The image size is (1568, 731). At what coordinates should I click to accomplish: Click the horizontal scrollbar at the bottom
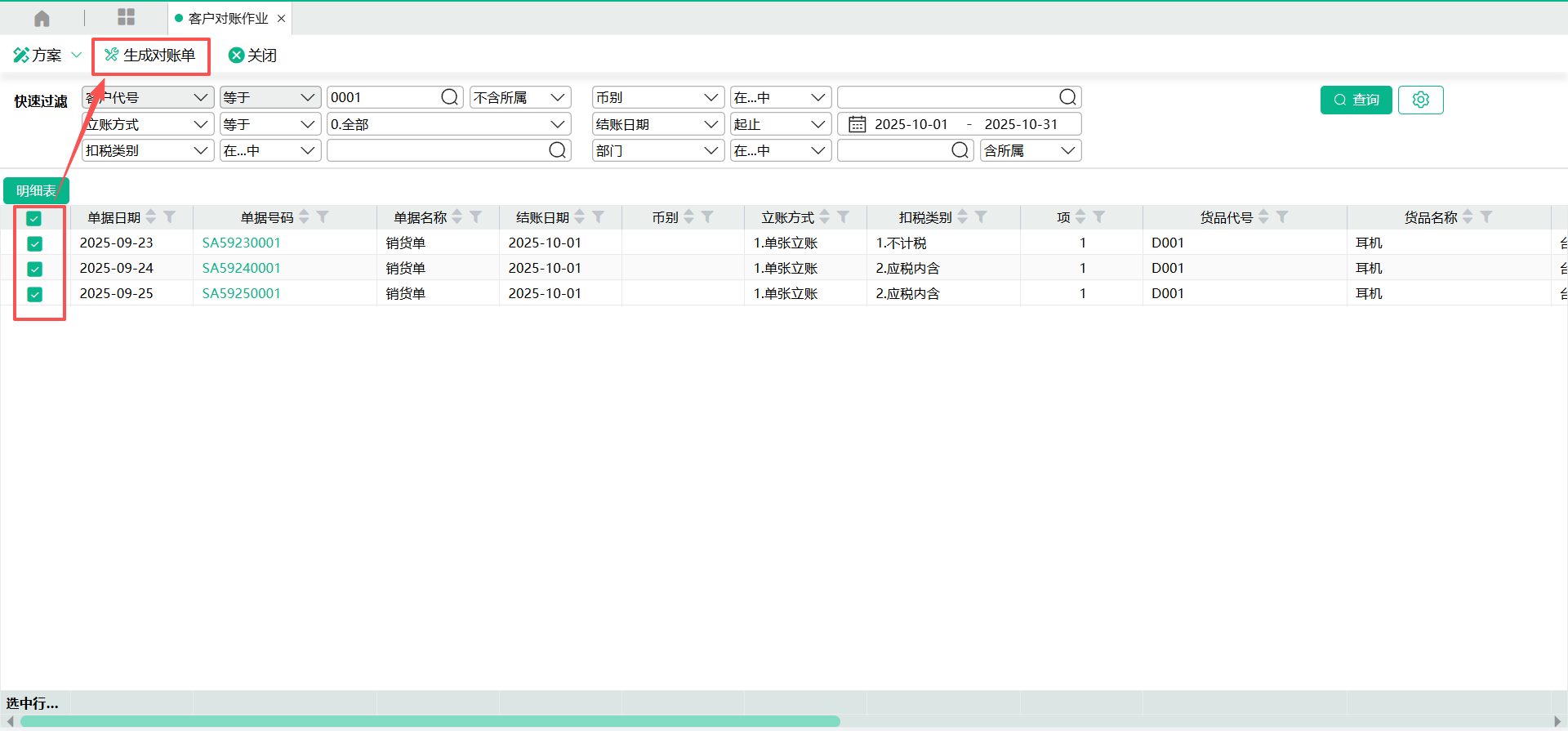coord(430,721)
